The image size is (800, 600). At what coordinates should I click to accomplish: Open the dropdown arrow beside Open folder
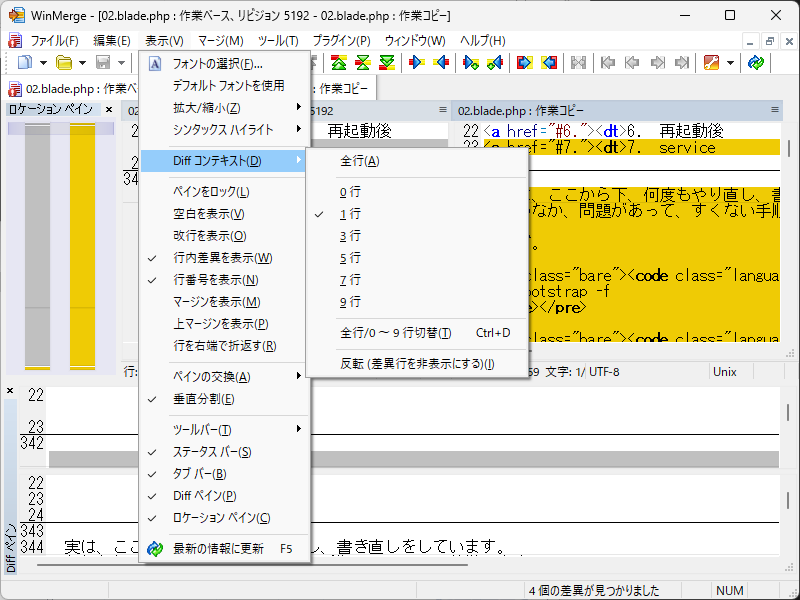click(82, 63)
